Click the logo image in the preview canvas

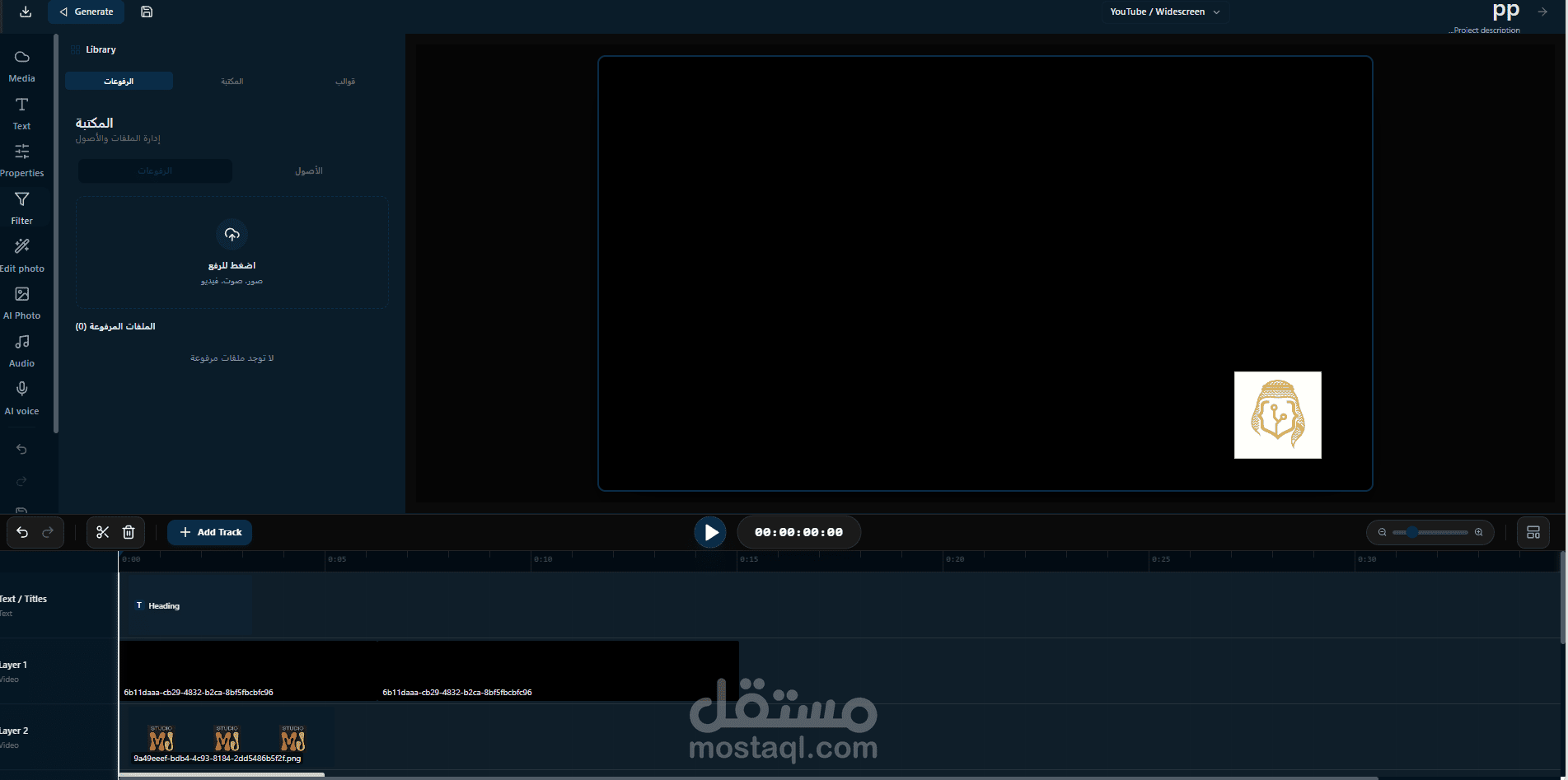tap(1277, 415)
